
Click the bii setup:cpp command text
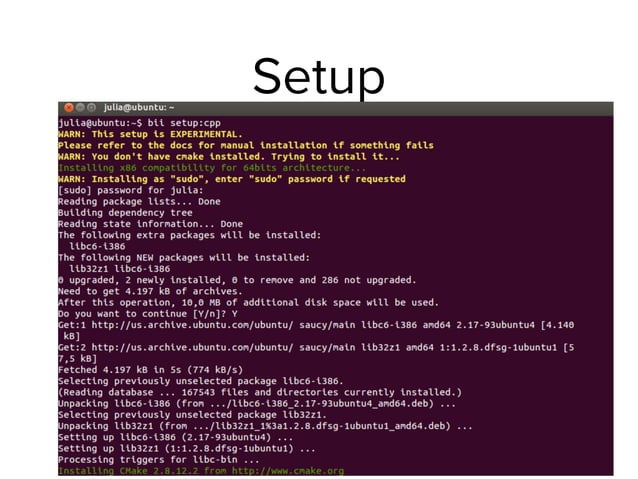(x=184, y=123)
